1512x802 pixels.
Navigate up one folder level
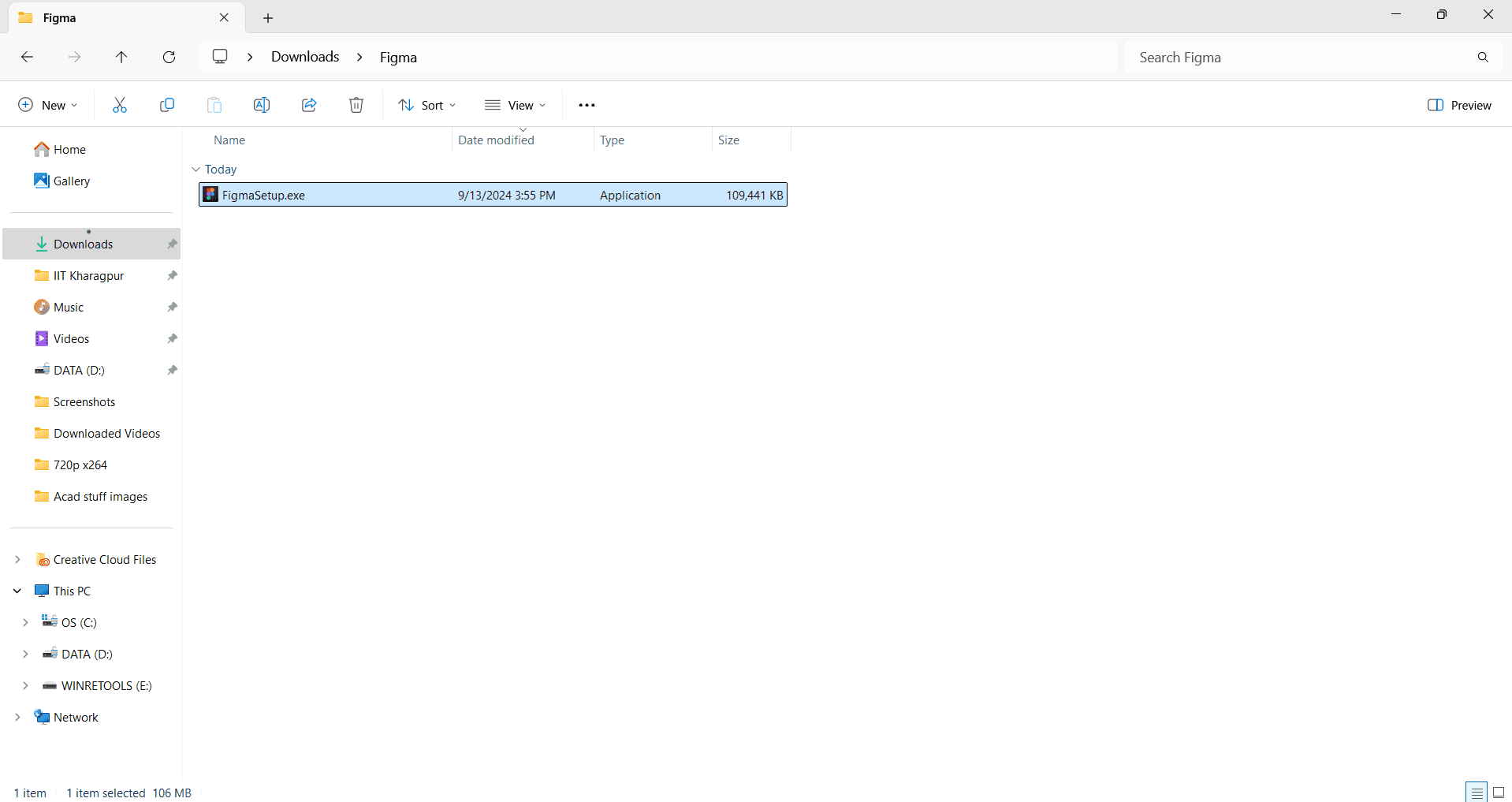point(121,57)
